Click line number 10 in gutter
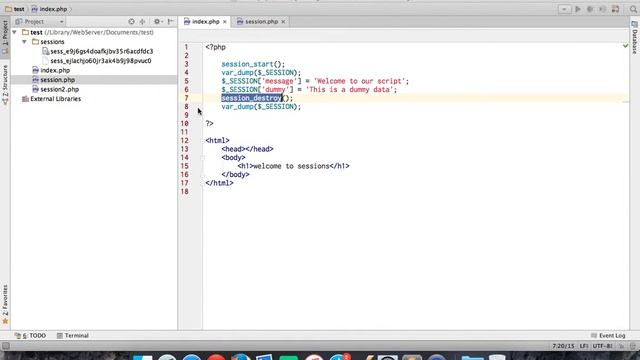This screenshot has height=360, width=640. coord(184,124)
